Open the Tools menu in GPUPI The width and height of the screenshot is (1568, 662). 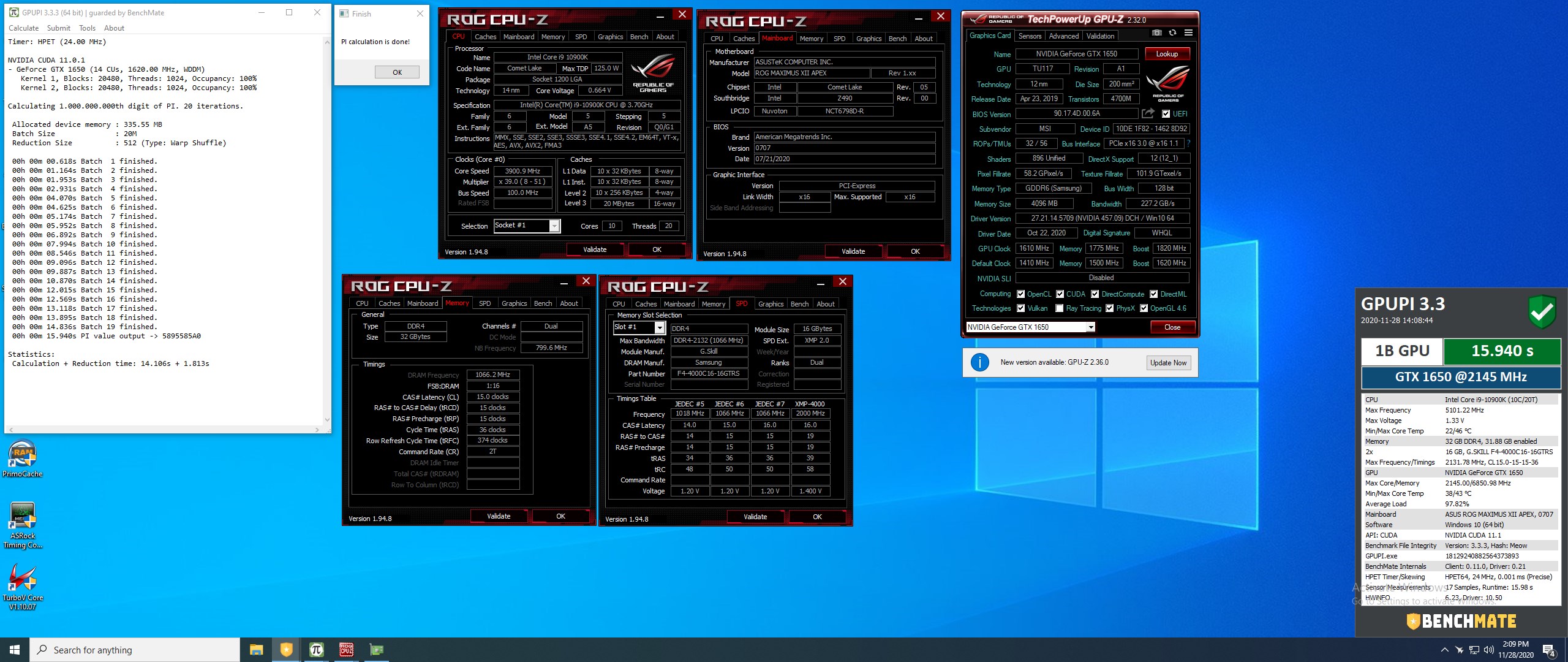coord(87,28)
